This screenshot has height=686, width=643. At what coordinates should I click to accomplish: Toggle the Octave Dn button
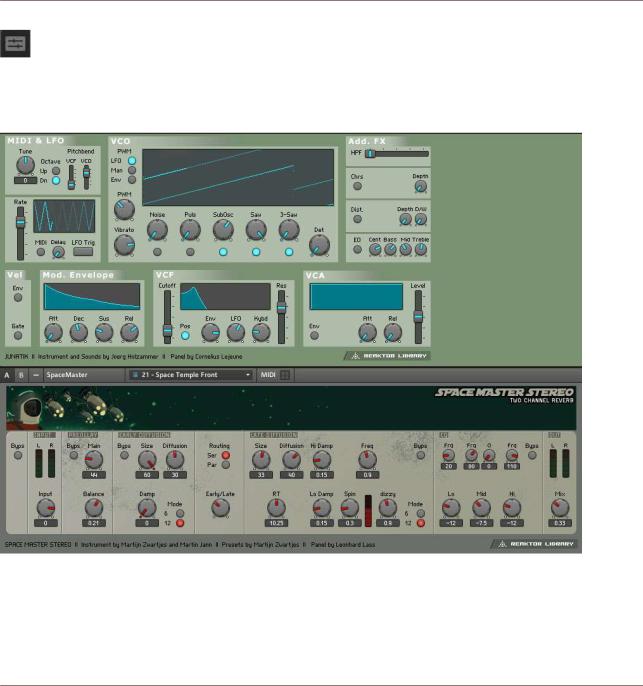pyautogui.click(x=56, y=180)
